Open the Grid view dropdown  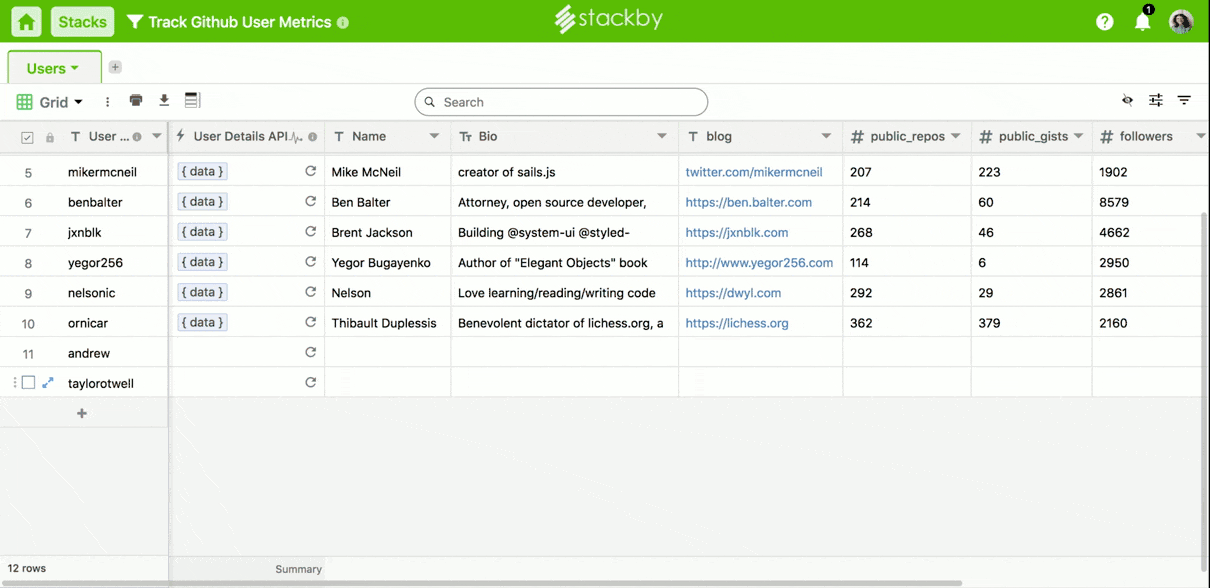coord(50,102)
